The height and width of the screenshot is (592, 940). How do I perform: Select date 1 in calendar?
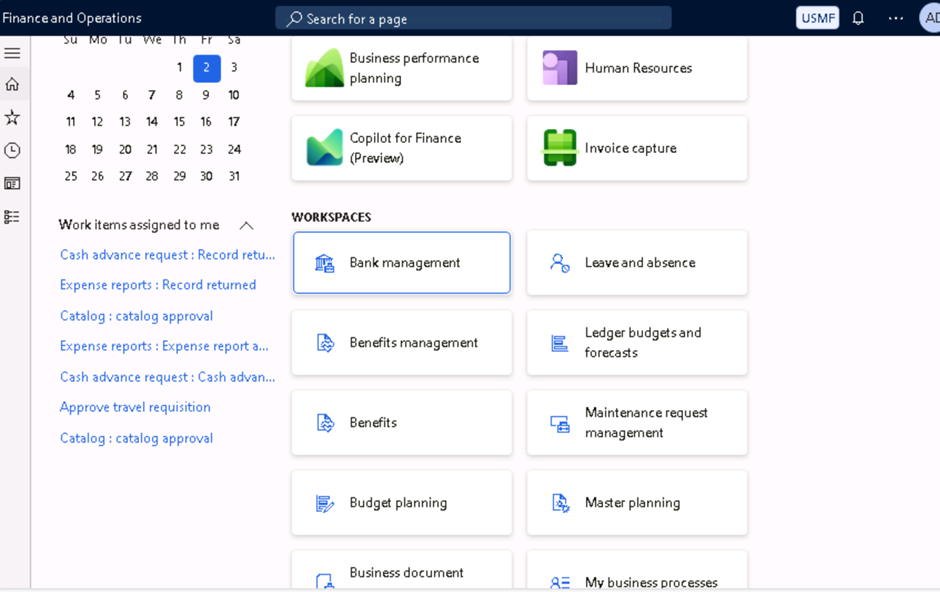(x=179, y=68)
